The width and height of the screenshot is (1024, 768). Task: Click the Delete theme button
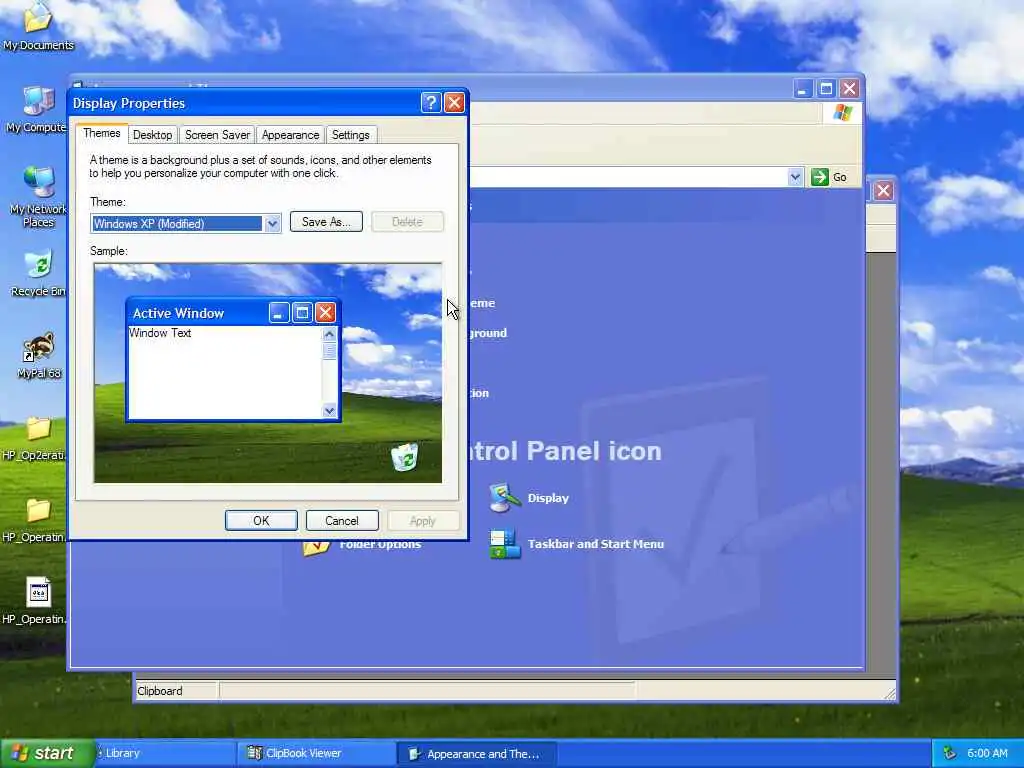408,222
